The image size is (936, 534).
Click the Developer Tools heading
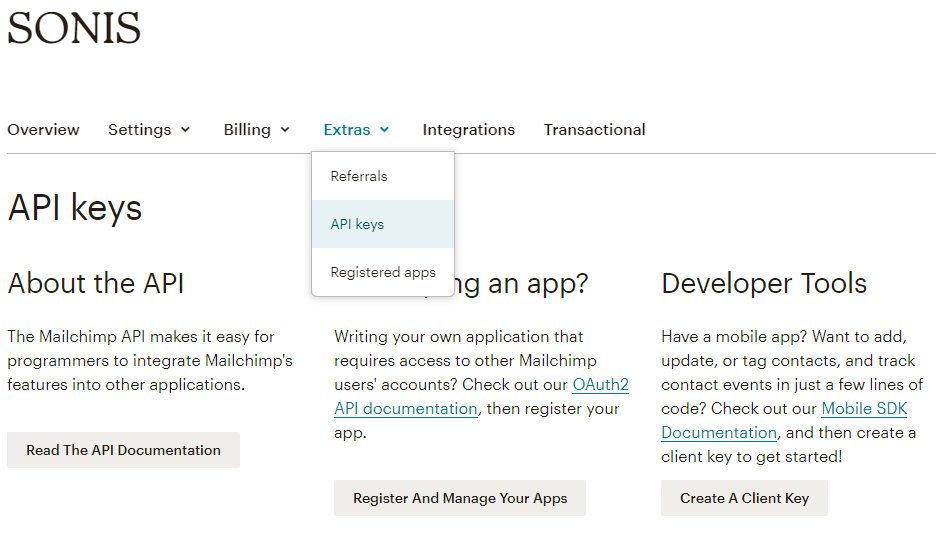764,283
